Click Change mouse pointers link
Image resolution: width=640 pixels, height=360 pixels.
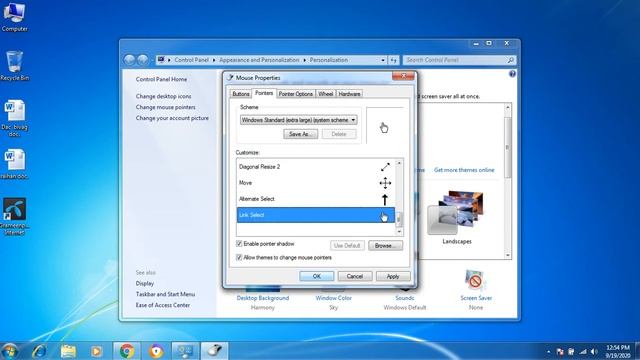(x=165, y=107)
